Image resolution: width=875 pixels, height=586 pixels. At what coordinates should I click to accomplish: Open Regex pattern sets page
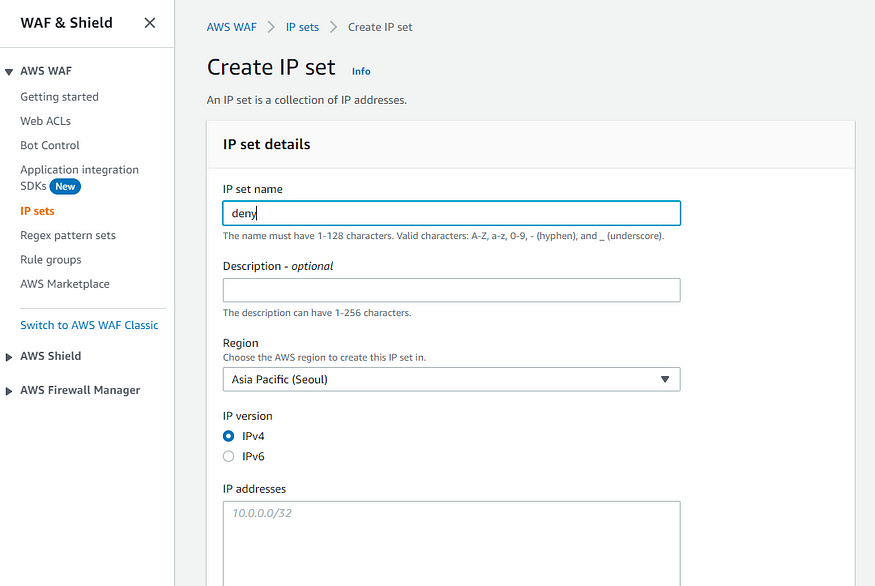68,236
